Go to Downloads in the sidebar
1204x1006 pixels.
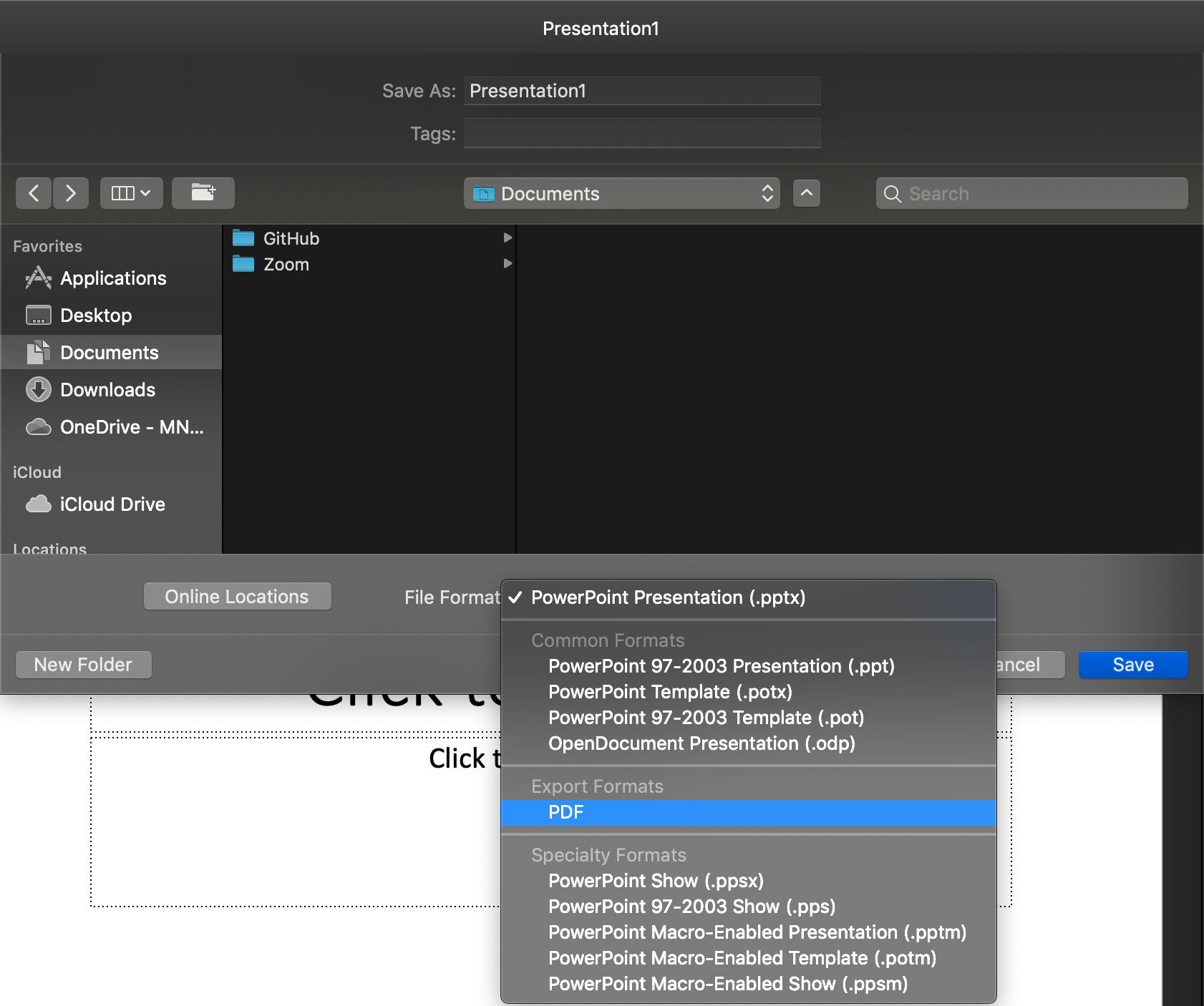(107, 390)
